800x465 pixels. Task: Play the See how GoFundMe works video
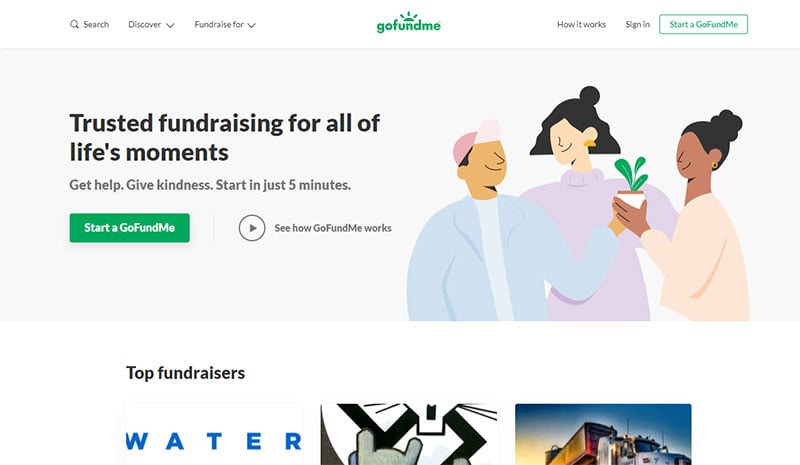point(252,228)
